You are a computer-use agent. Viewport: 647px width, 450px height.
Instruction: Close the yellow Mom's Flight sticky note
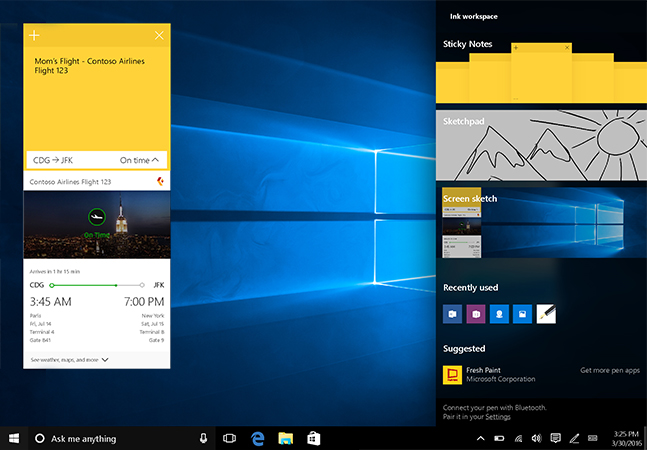click(x=159, y=35)
